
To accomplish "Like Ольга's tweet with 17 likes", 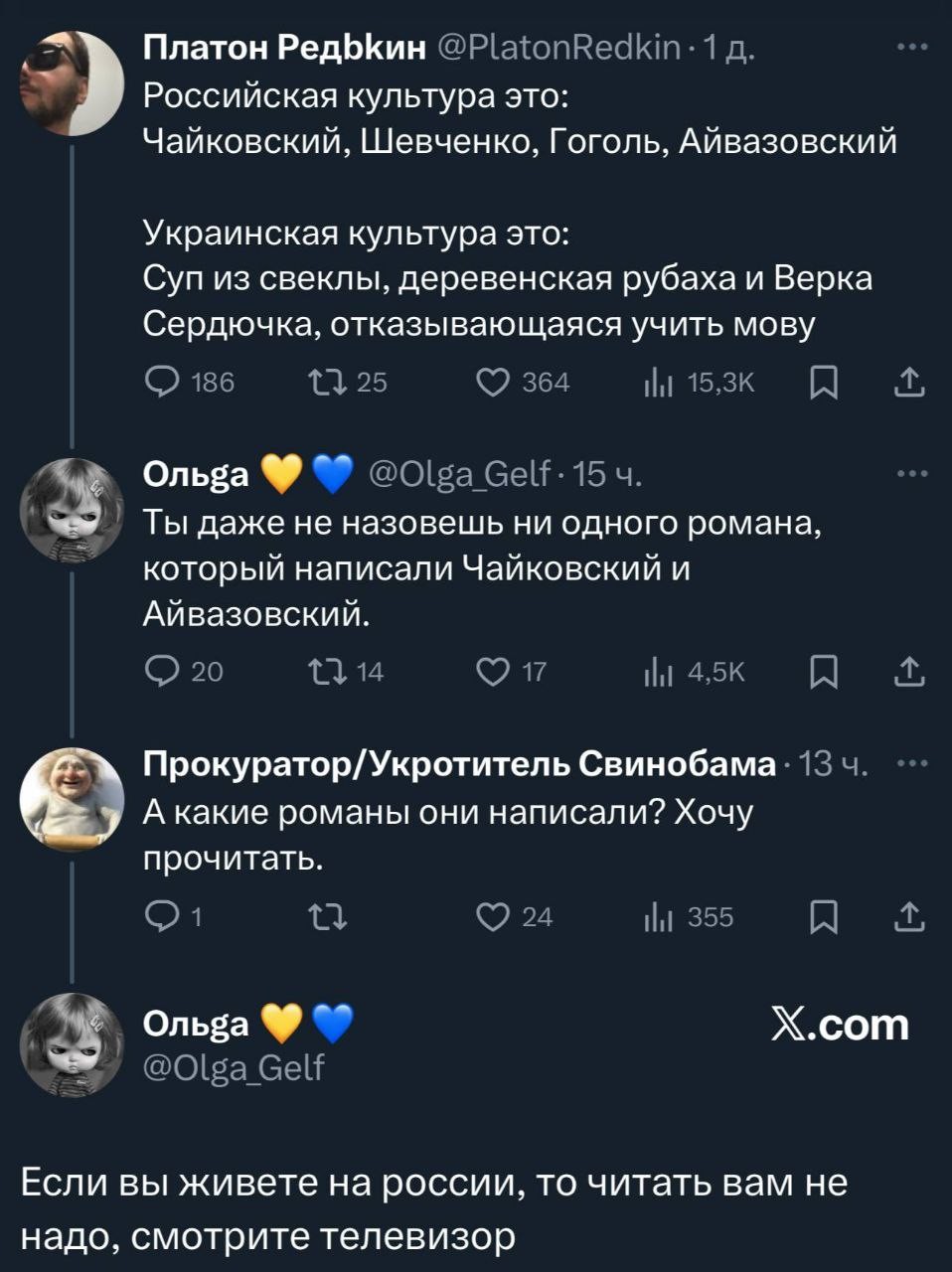I will click(x=492, y=673).
